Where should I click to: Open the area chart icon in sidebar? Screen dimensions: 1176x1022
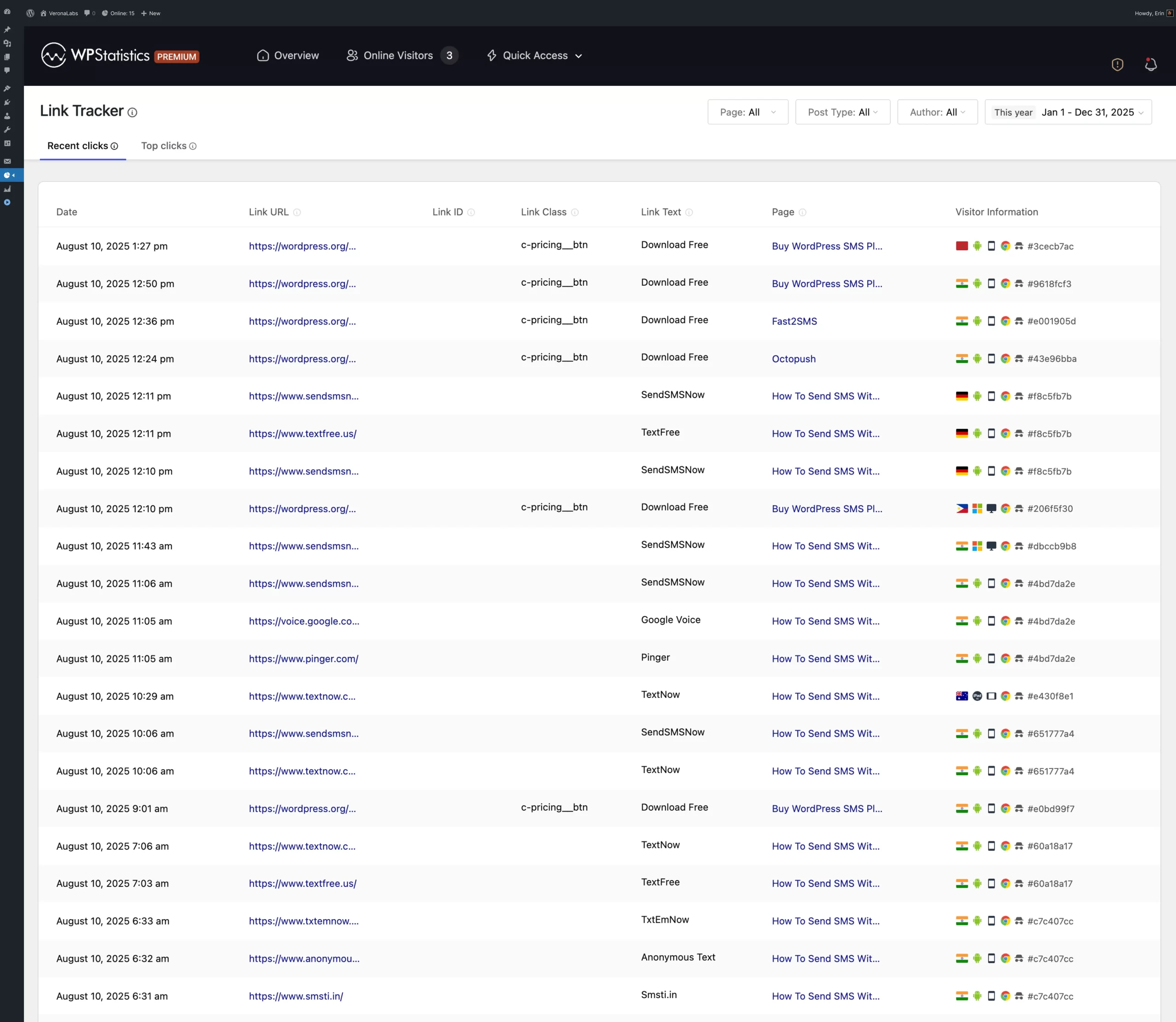pos(7,189)
